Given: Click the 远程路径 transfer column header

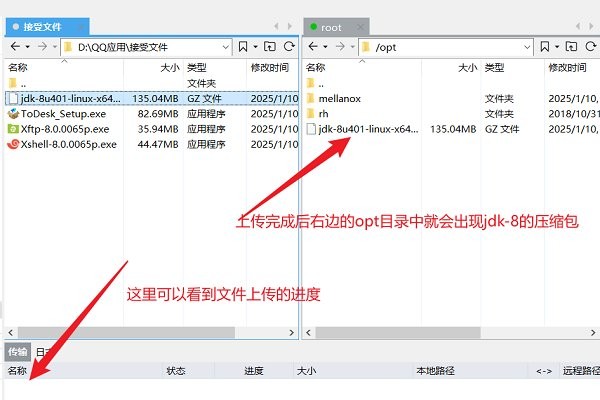Looking at the screenshot, I should [x=580, y=371].
